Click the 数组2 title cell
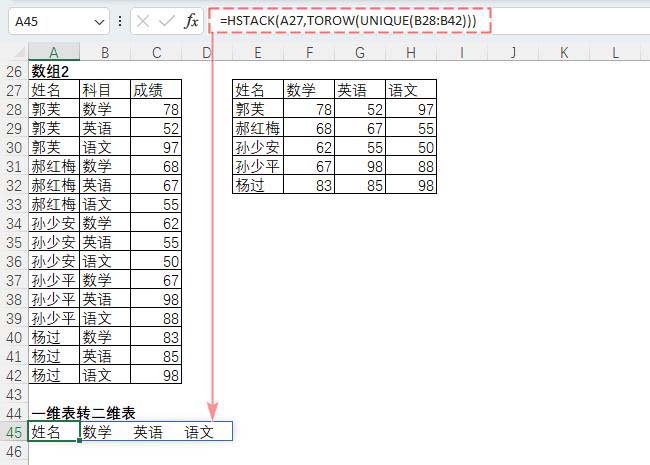Image resolution: width=650 pixels, height=465 pixels. pyautogui.click(x=54, y=71)
